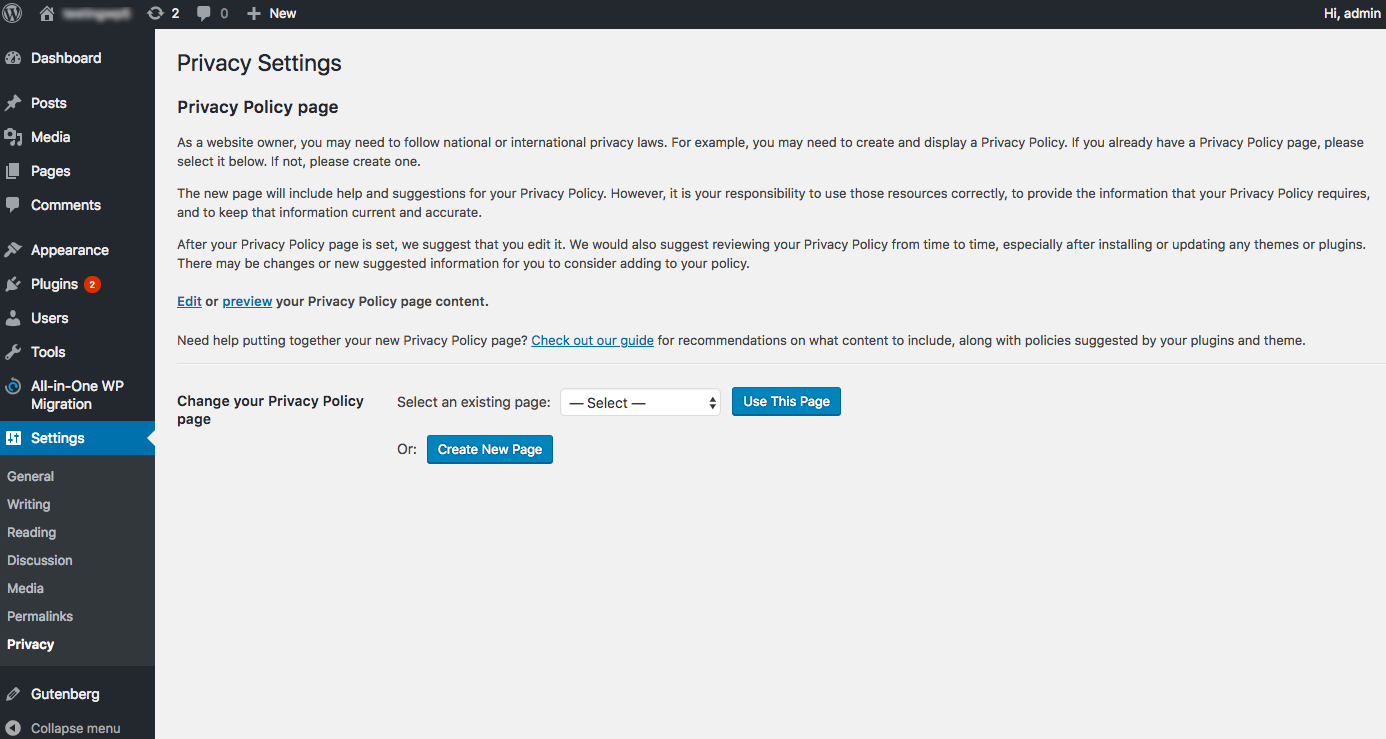The image size is (1386, 739).
Task: Select the Pages sidebar icon
Action: [15, 170]
